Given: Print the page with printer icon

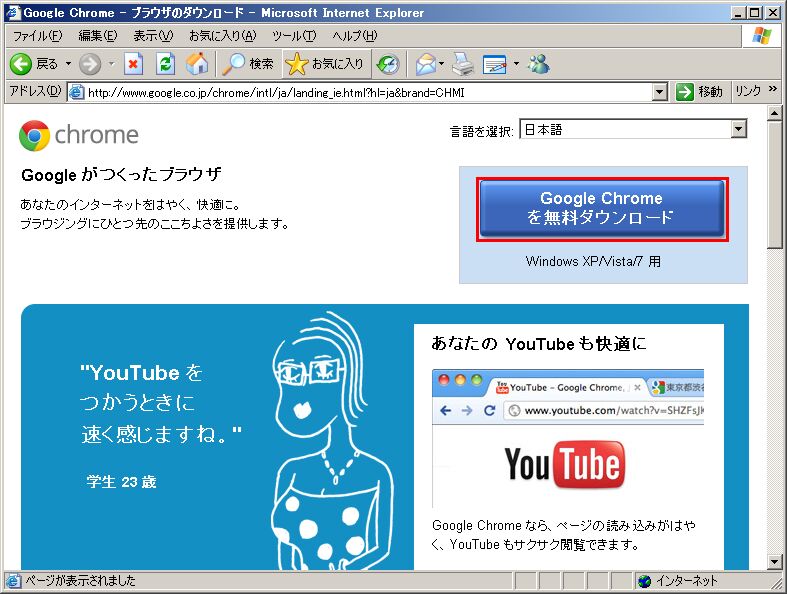Looking at the screenshot, I should click(x=463, y=64).
